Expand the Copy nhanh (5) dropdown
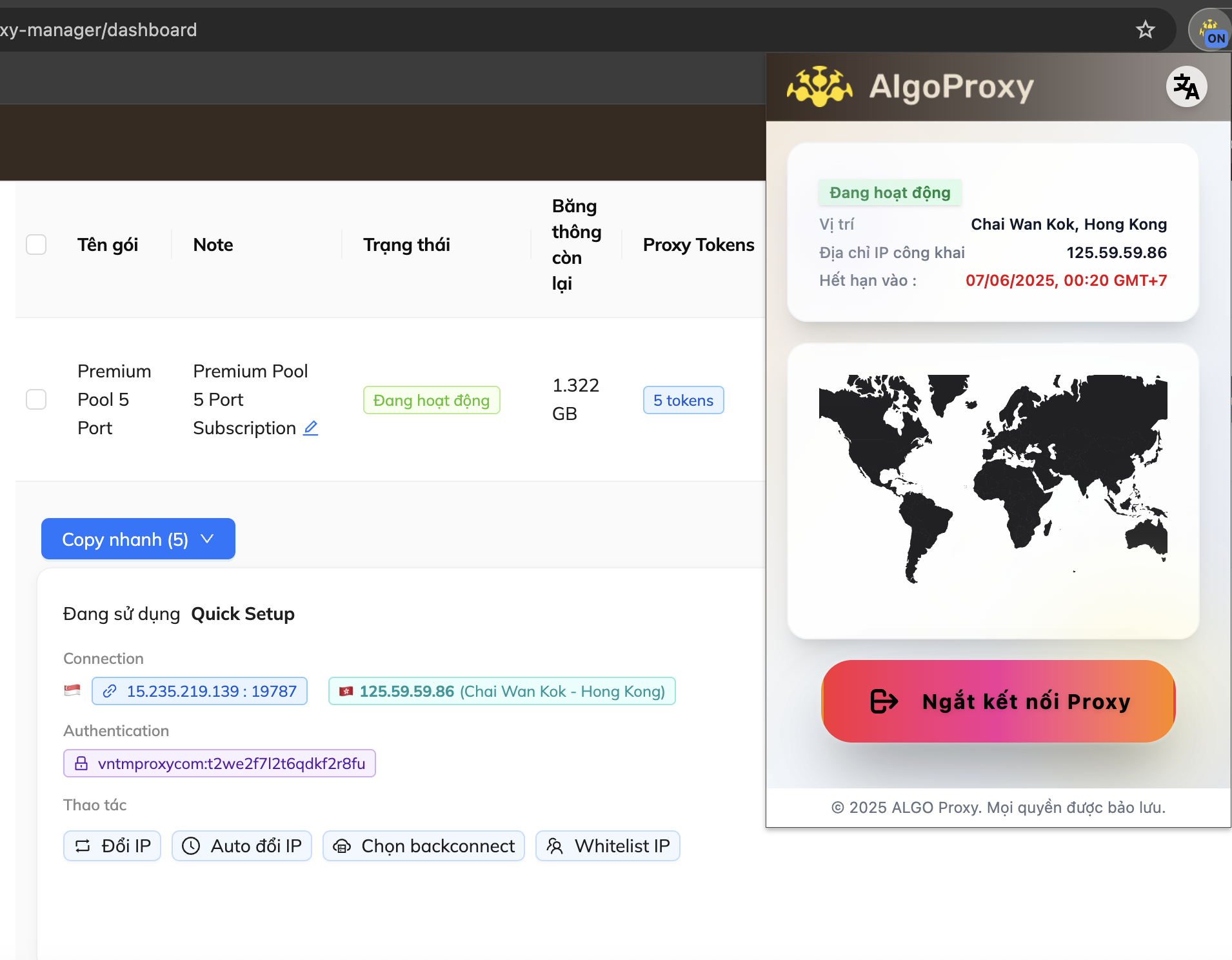 point(138,539)
